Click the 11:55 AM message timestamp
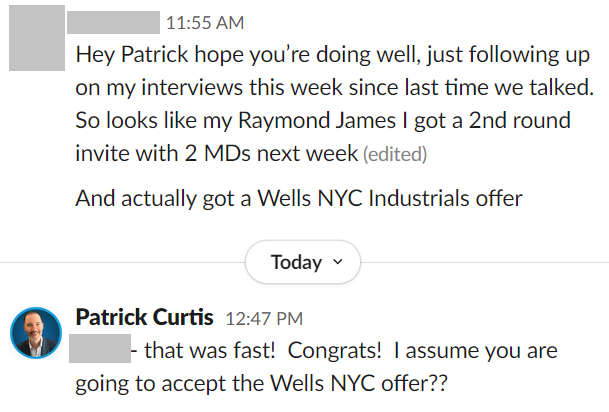 coord(204,22)
